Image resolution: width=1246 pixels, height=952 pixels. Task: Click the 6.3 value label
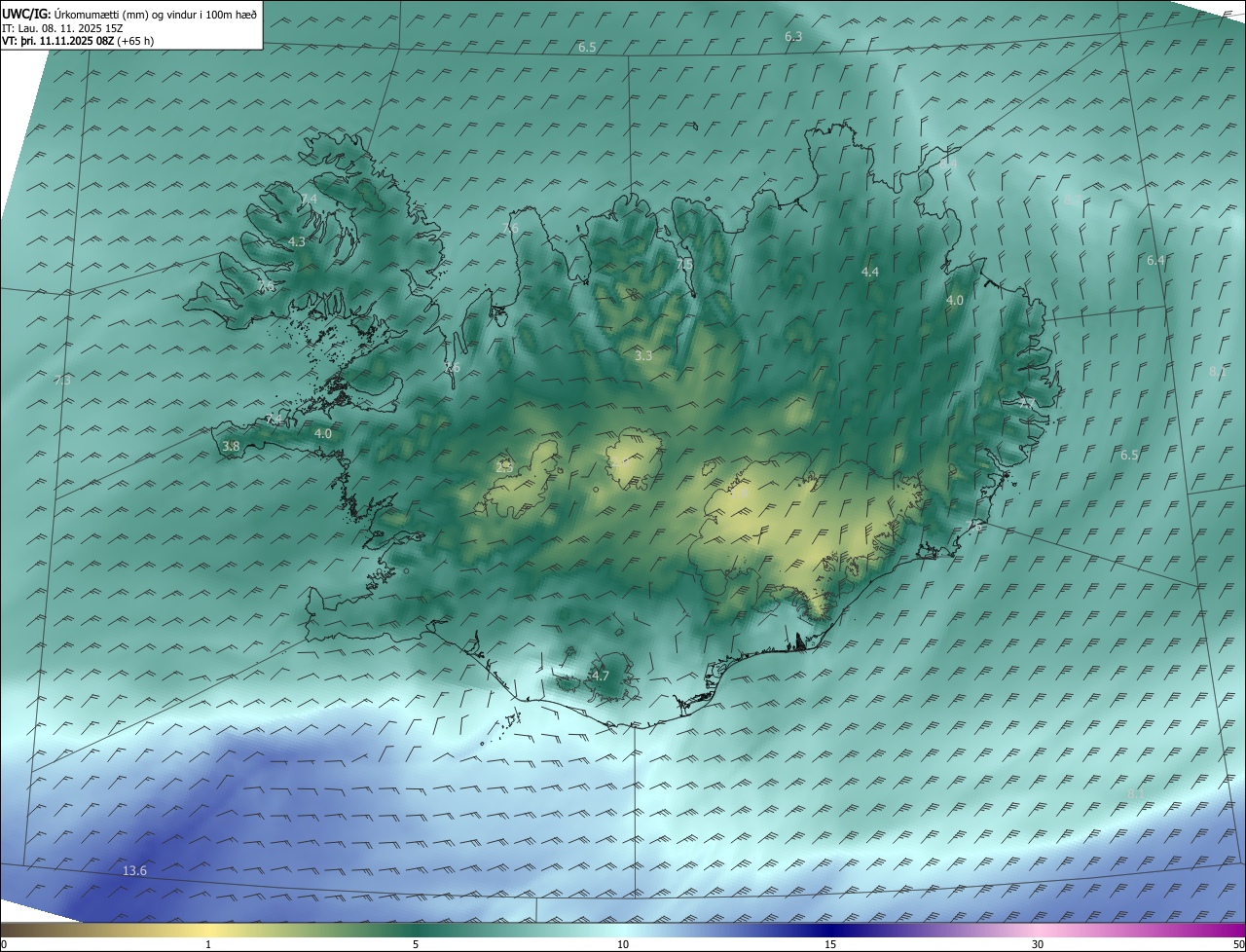coord(793,36)
